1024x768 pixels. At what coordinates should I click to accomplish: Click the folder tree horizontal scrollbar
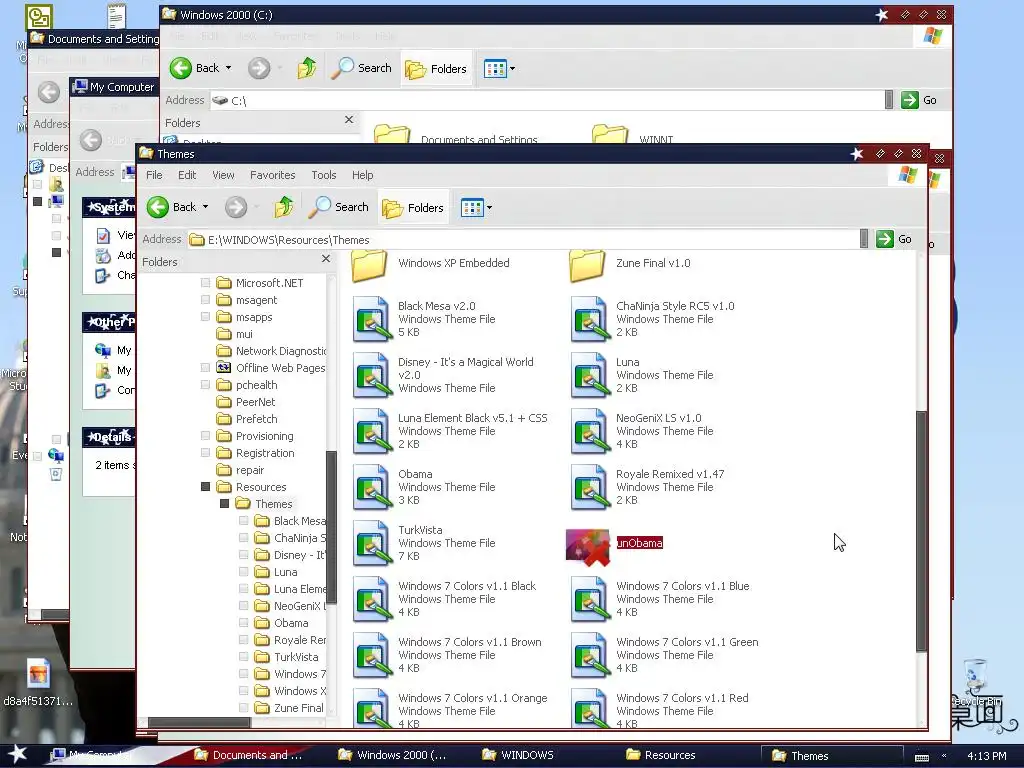[199, 722]
